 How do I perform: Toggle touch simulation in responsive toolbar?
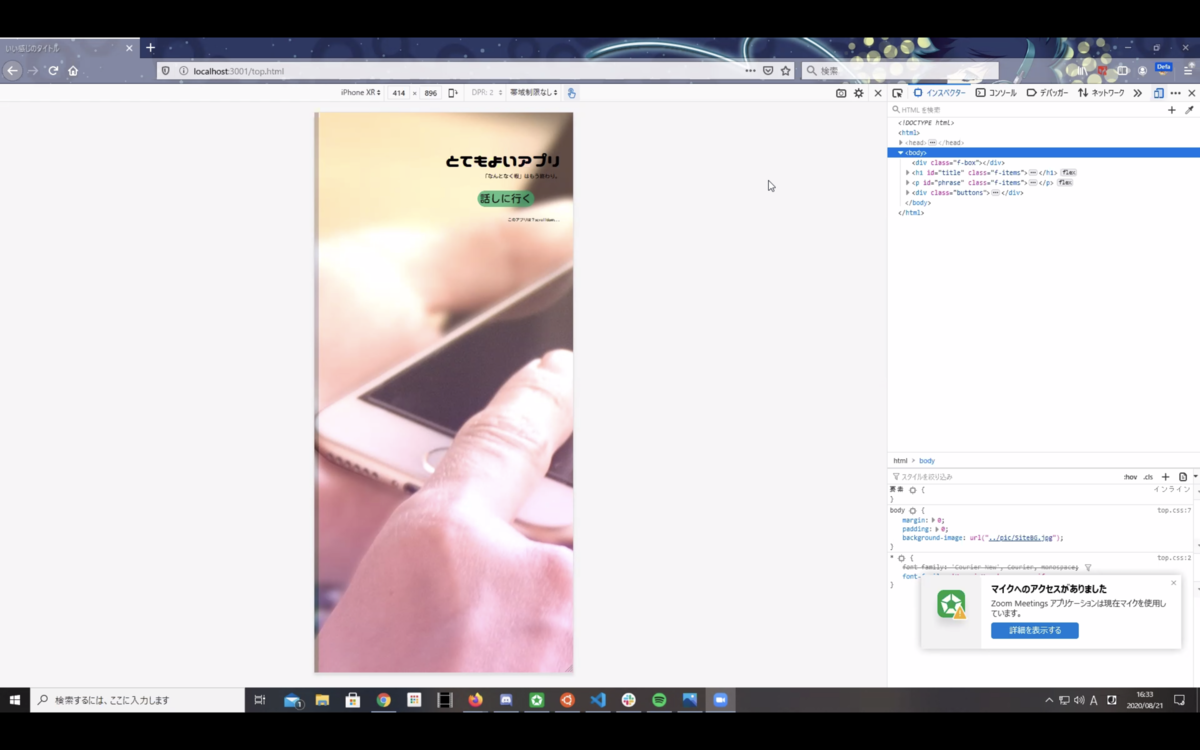[x=571, y=93]
